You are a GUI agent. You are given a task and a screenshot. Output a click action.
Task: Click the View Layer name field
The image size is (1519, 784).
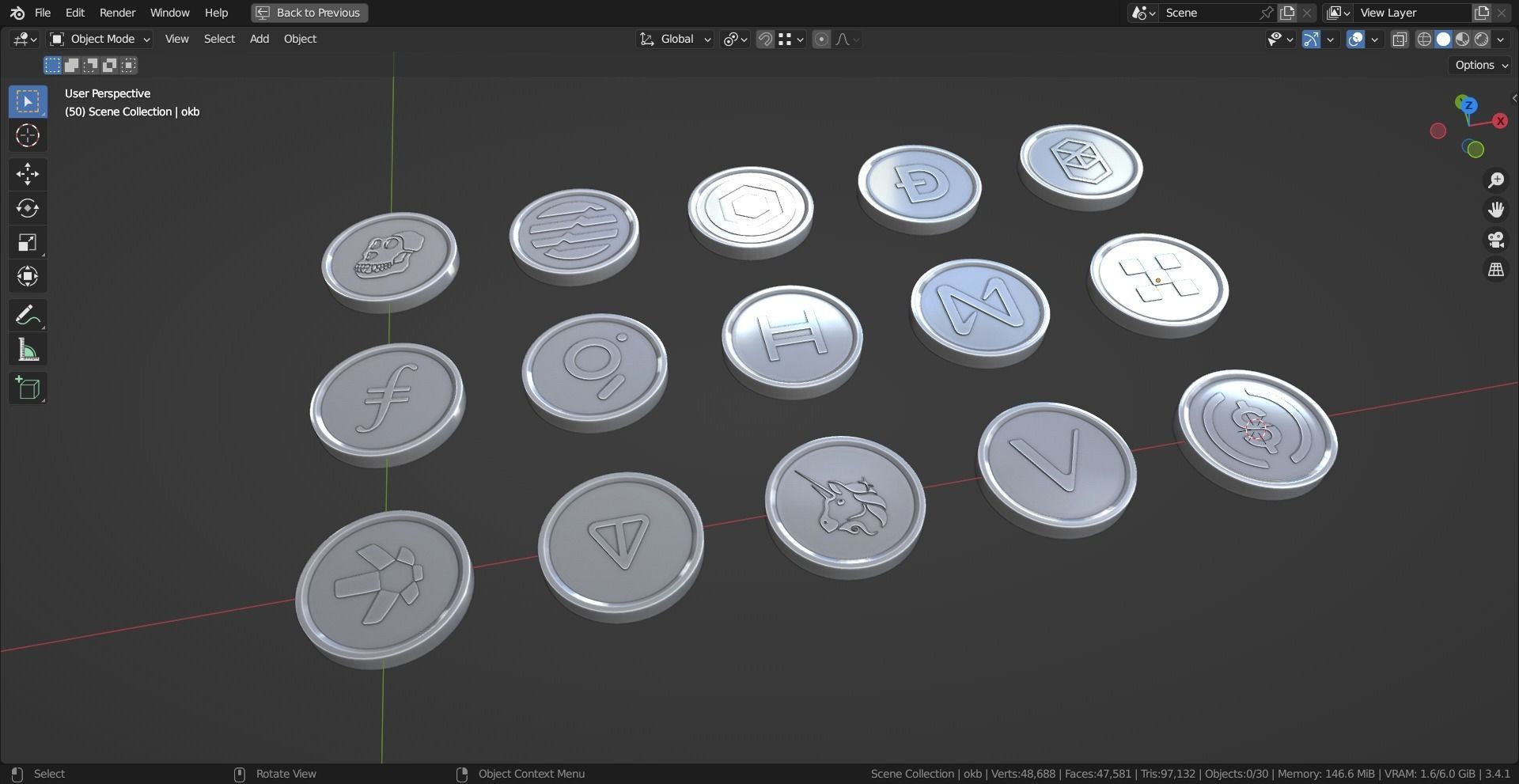coord(1412,13)
